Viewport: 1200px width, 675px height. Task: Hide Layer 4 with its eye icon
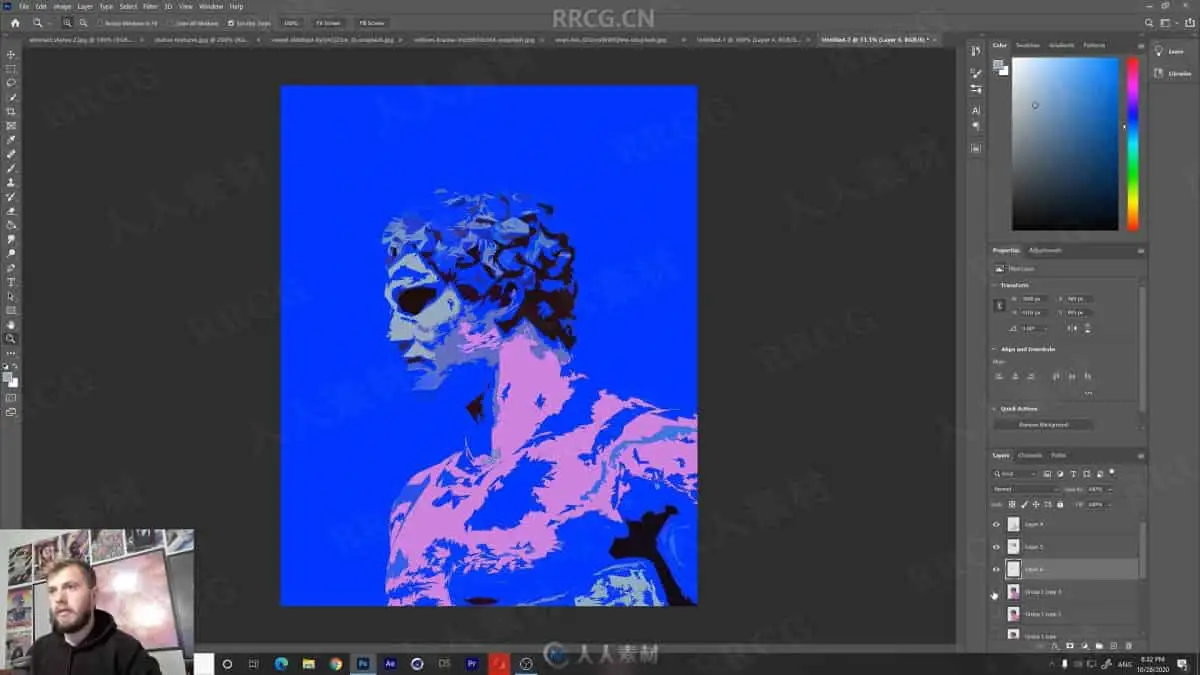996,524
